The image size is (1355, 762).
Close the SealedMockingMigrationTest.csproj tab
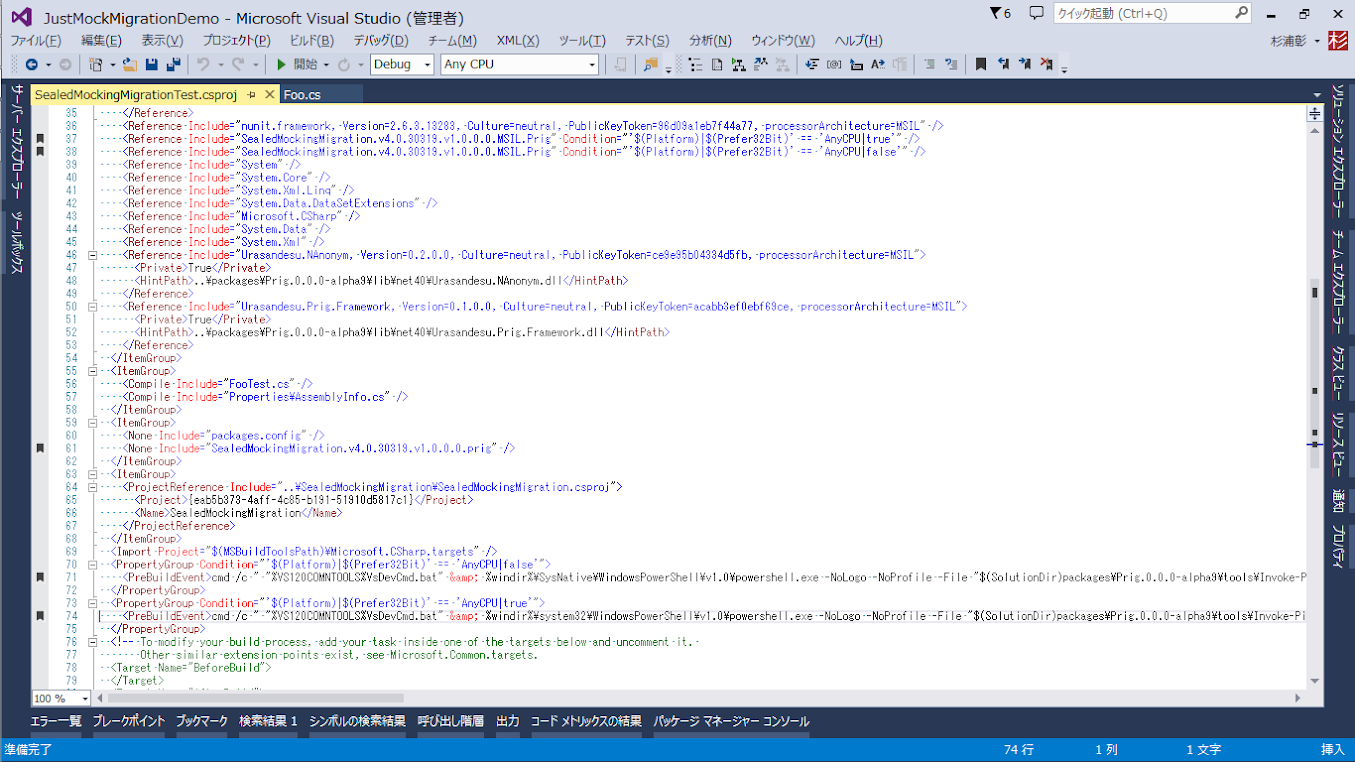click(x=269, y=95)
